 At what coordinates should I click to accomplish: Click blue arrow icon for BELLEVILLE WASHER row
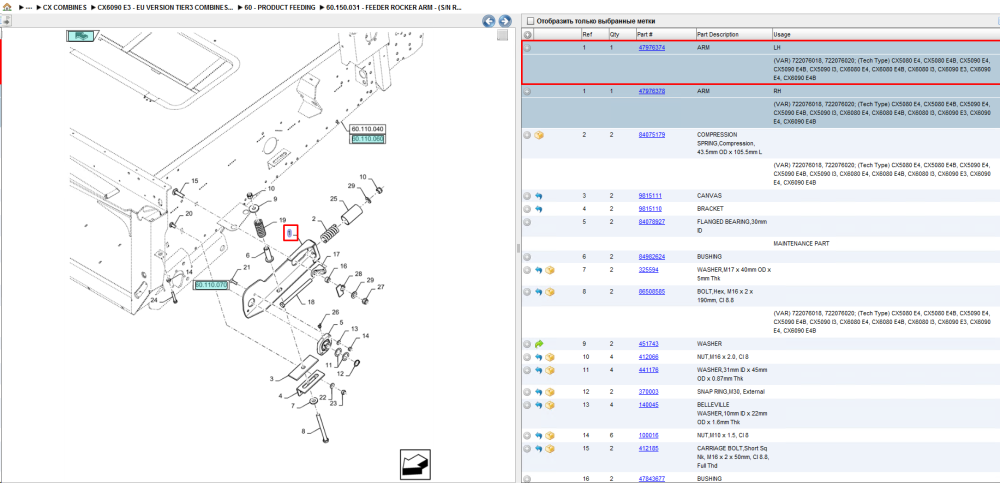[539, 405]
